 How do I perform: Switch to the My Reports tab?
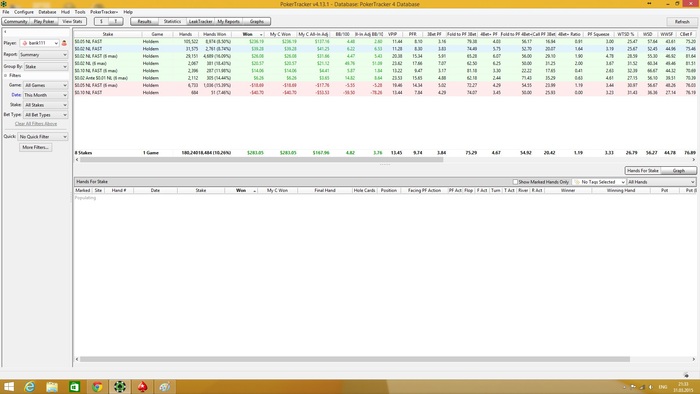coord(229,21)
